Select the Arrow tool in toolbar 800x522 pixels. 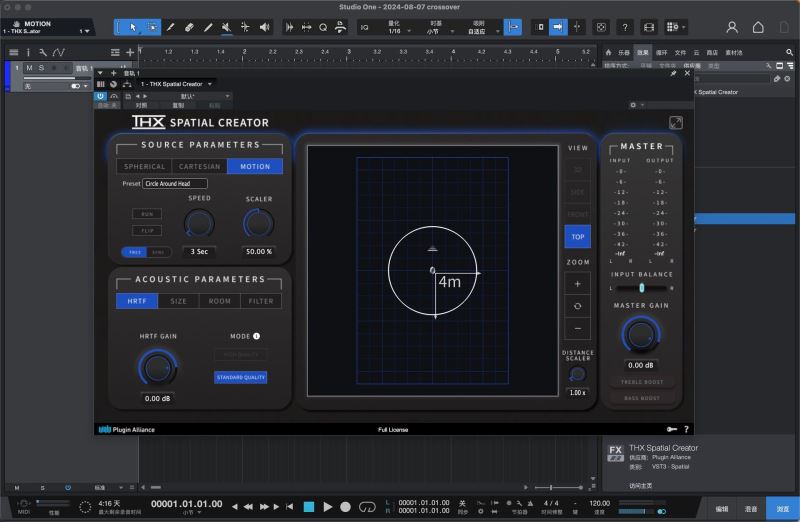click(133, 27)
